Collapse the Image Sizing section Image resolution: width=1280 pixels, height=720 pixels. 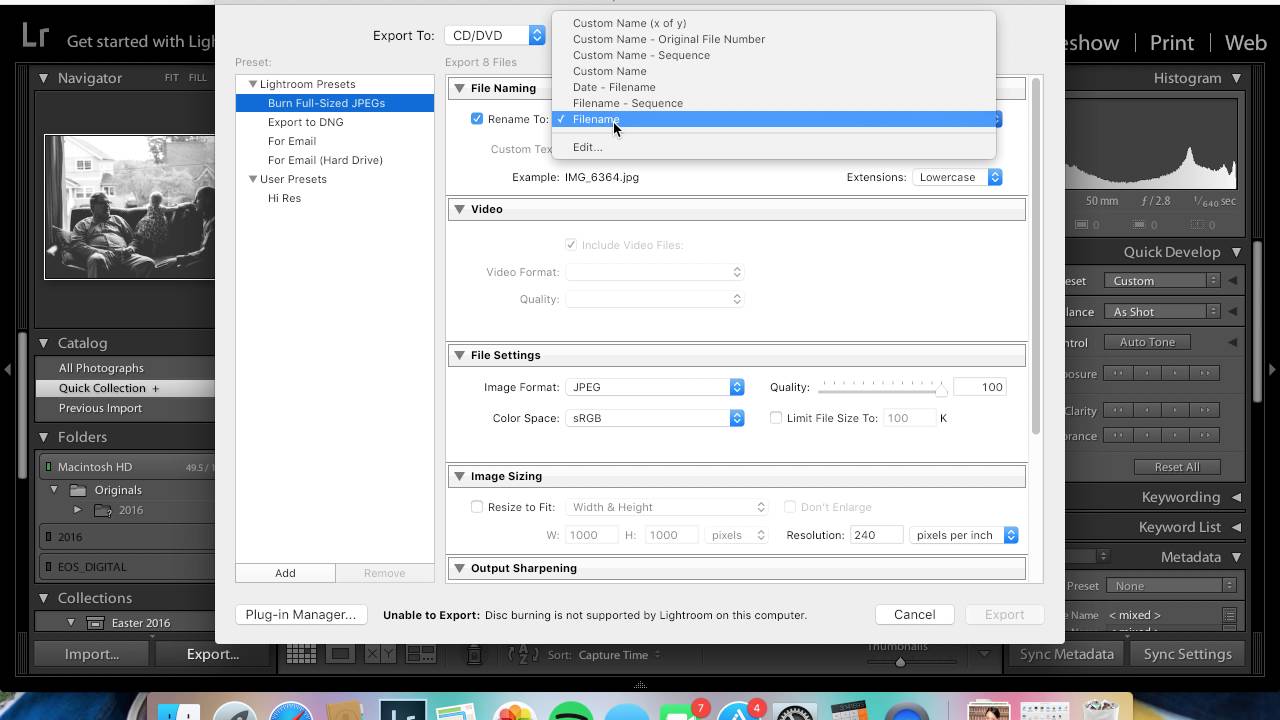coord(460,476)
